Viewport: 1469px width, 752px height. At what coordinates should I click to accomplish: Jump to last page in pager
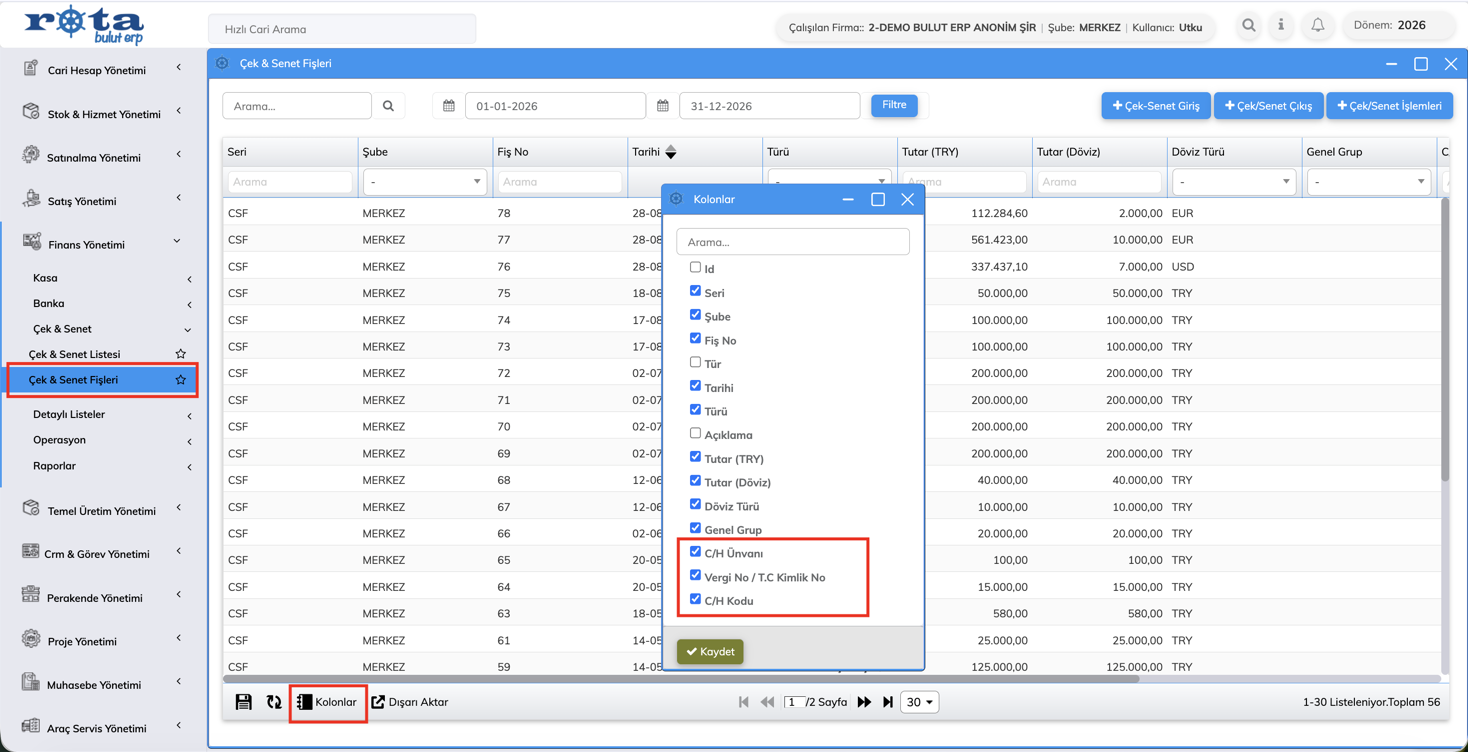[888, 702]
